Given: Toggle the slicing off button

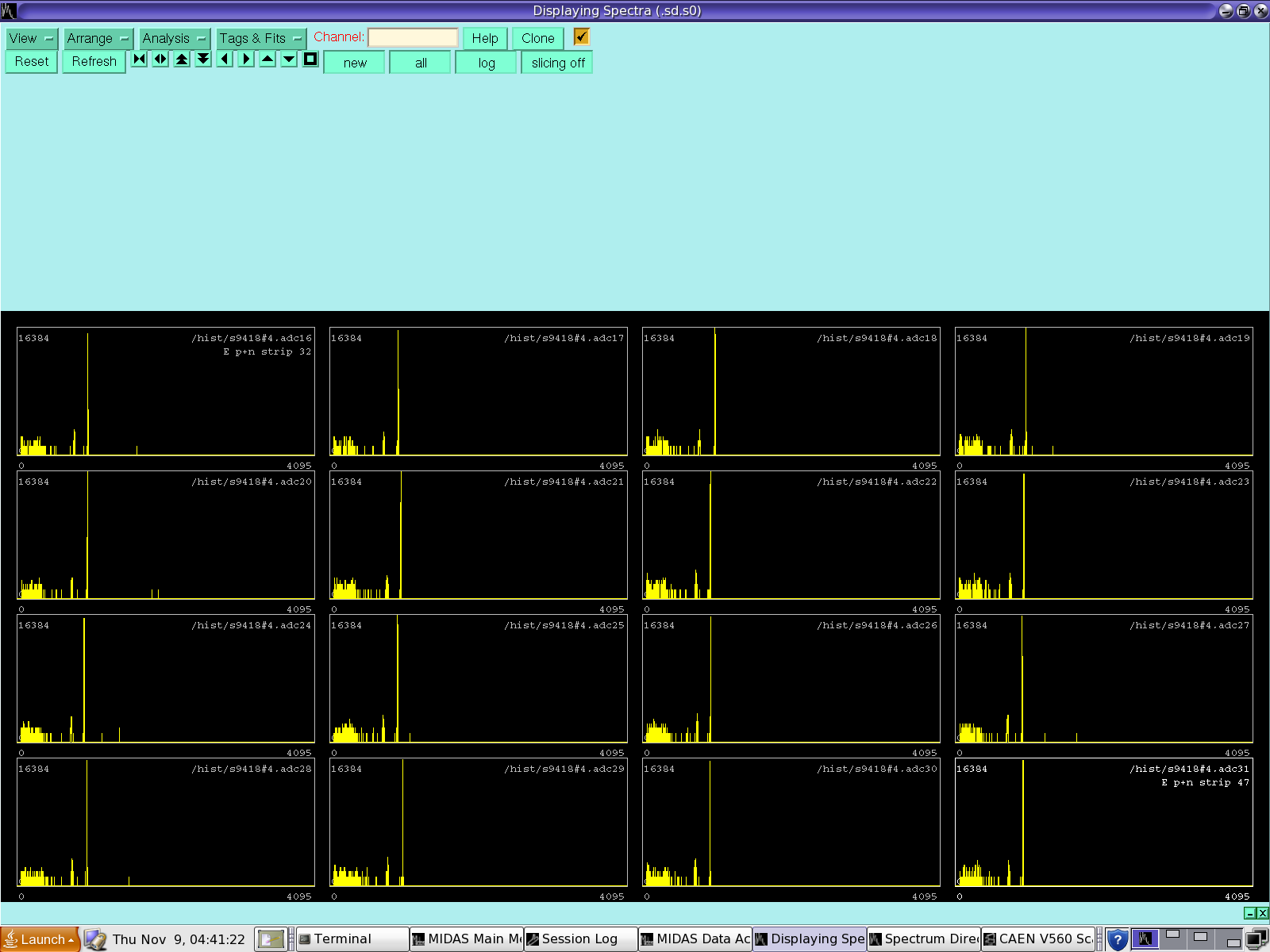Looking at the screenshot, I should [x=557, y=63].
